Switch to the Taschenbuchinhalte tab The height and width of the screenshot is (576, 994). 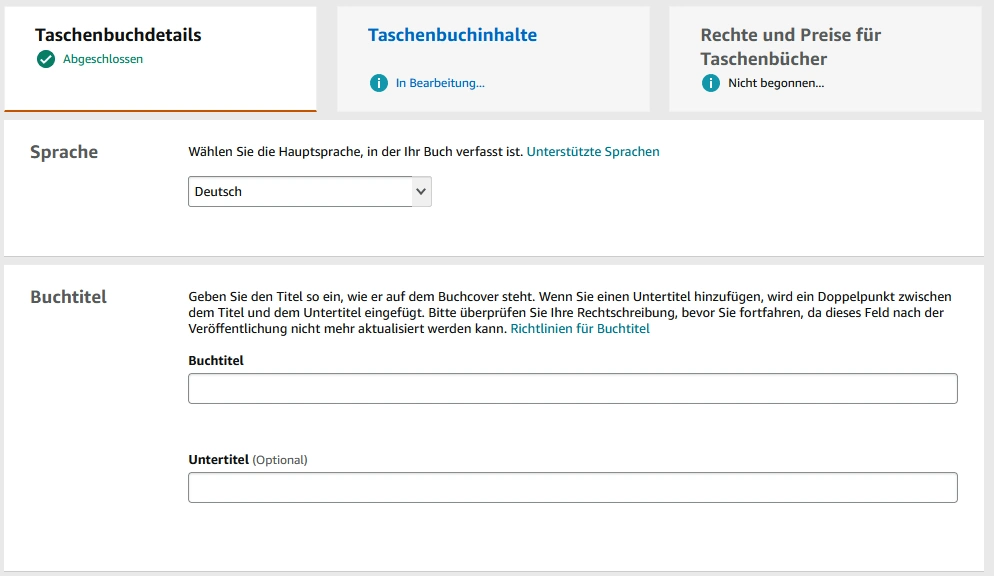click(452, 35)
